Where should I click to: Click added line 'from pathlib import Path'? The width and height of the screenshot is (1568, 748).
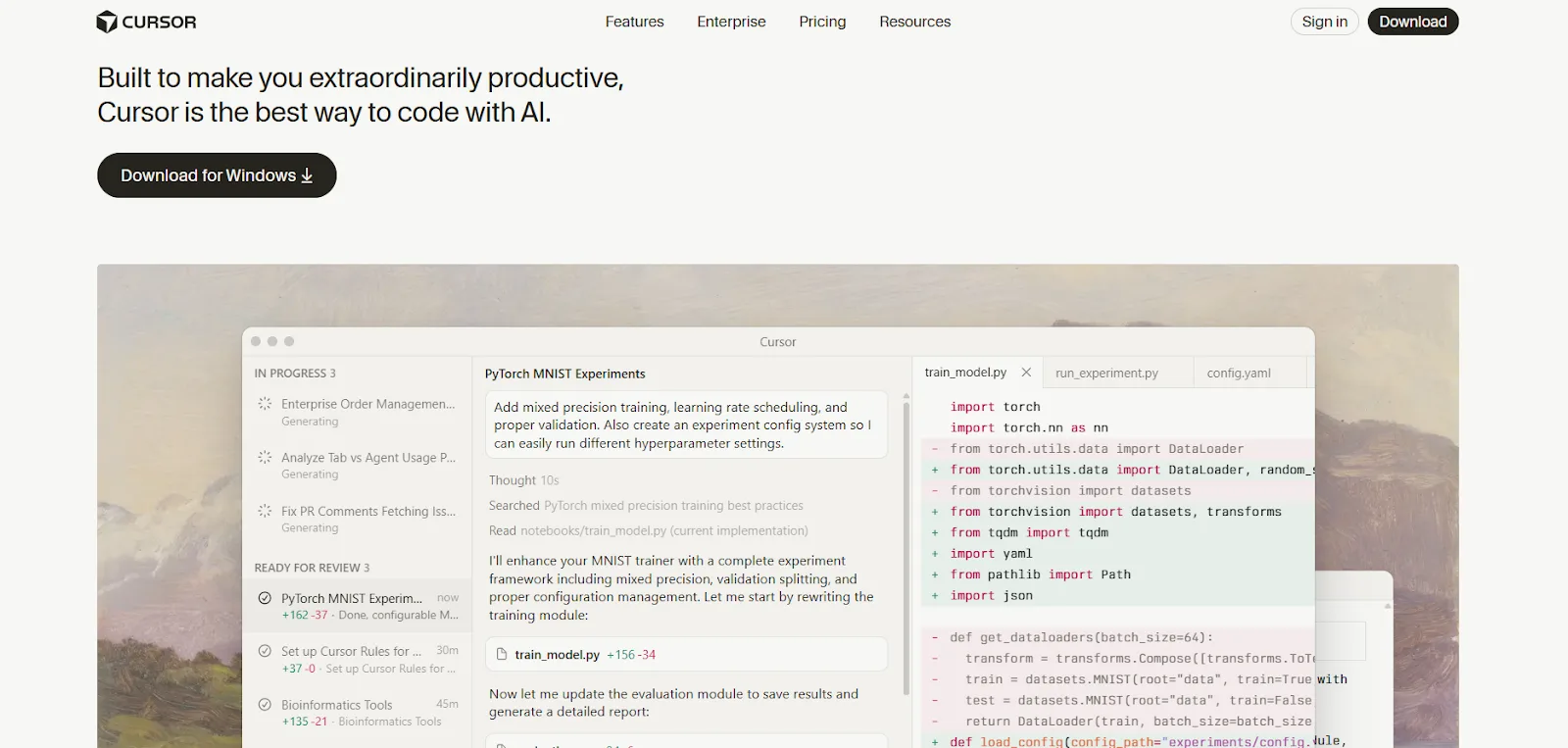pyautogui.click(x=1040, y=574)
